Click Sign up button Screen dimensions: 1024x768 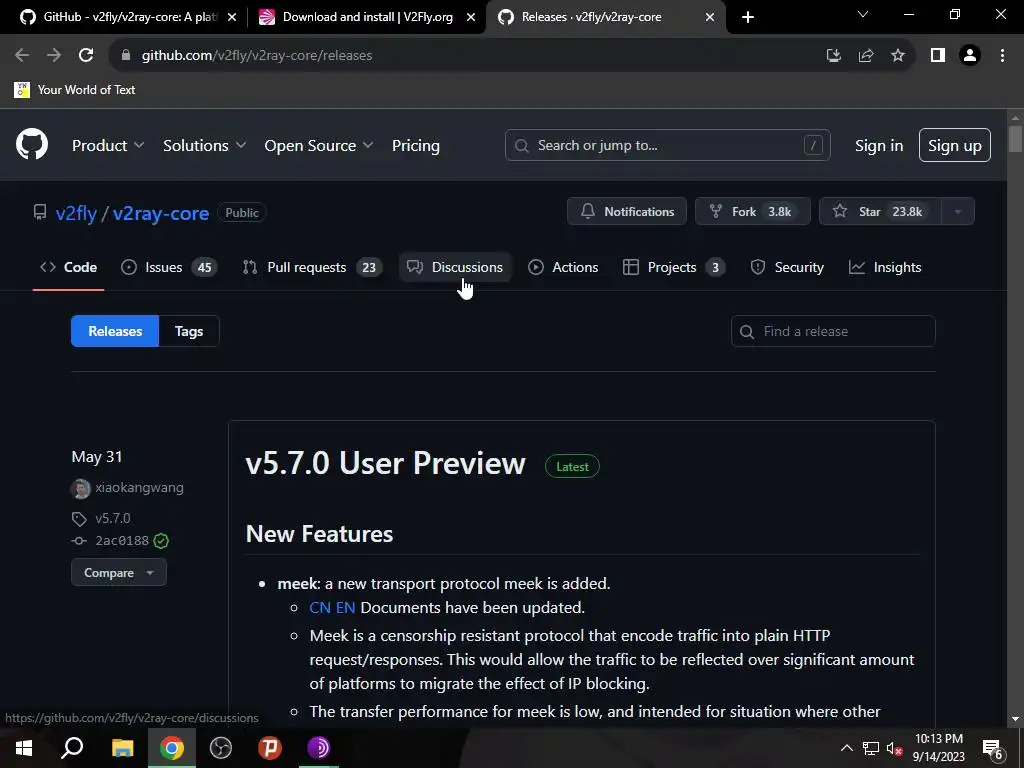(955, 145)
